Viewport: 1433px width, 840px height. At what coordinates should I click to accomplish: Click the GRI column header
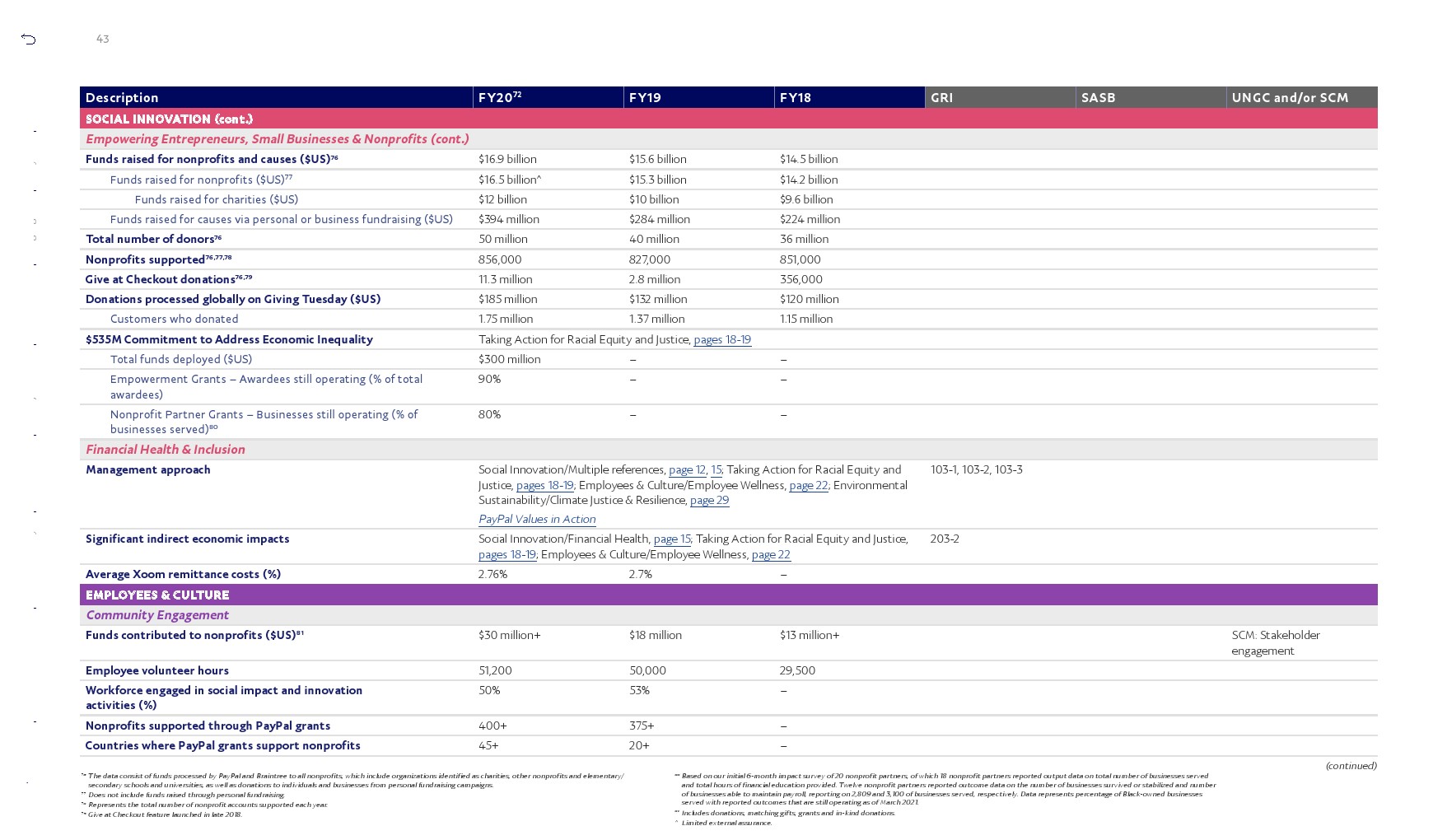coord(941,97)
